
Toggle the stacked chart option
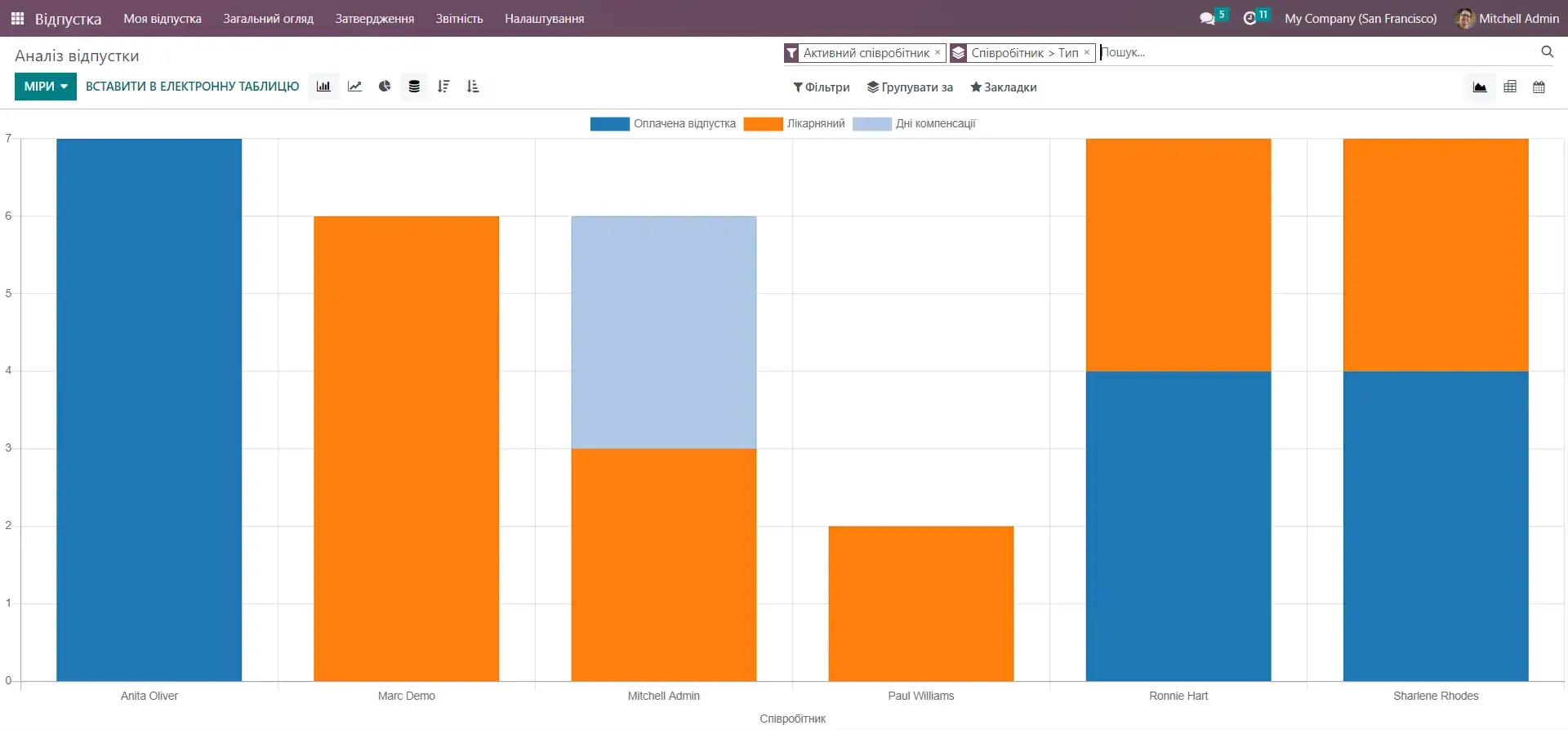(414, 87)
